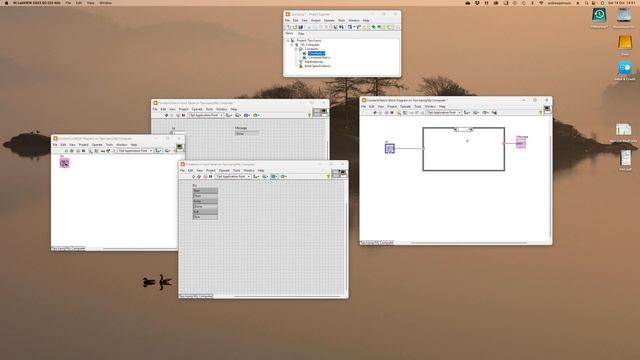
Task: Abort execution in the case structure block diagram window
Action: point(387,112)
